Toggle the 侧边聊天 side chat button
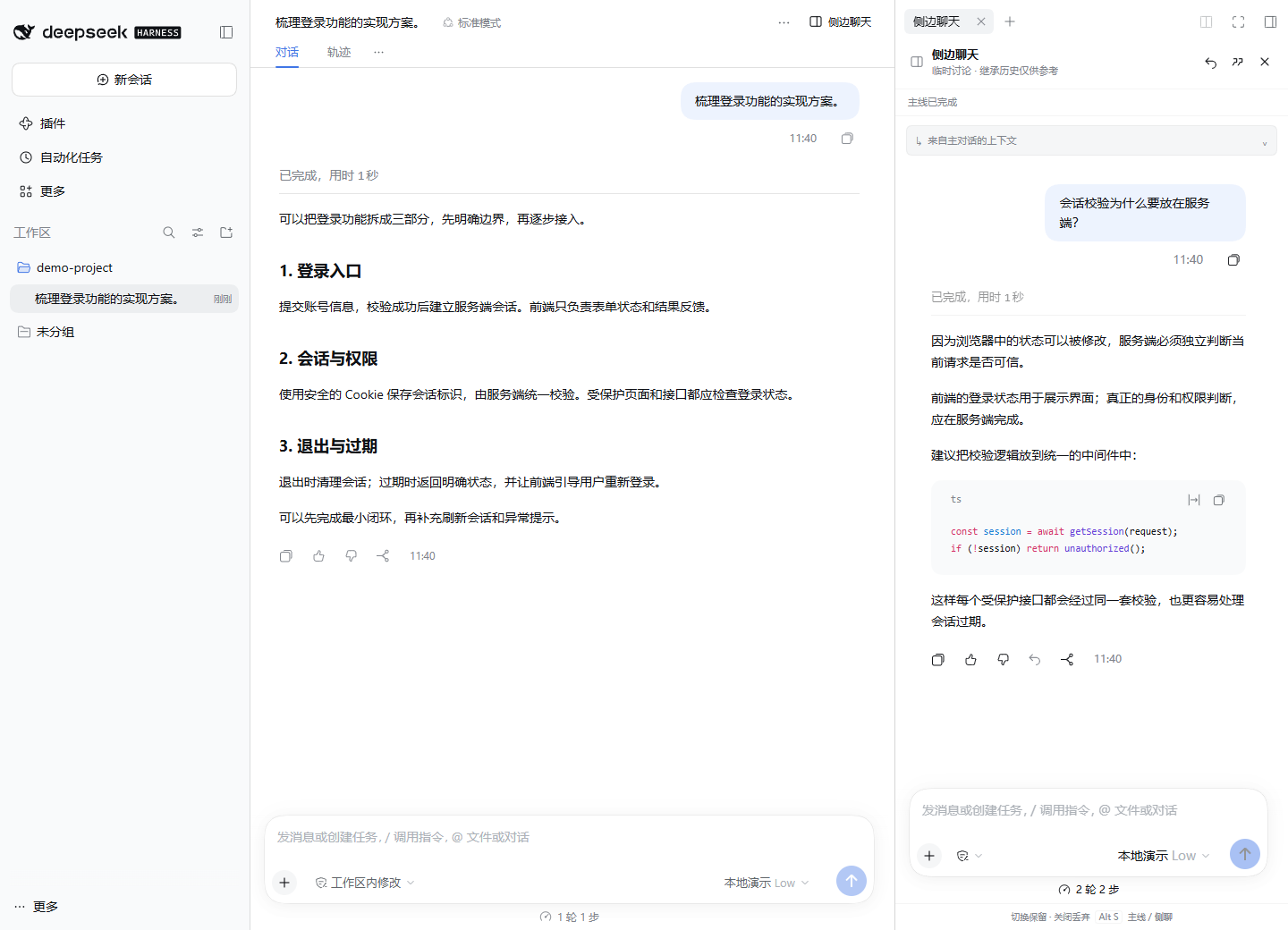1288x930 pixels. (x=840, y=22)
